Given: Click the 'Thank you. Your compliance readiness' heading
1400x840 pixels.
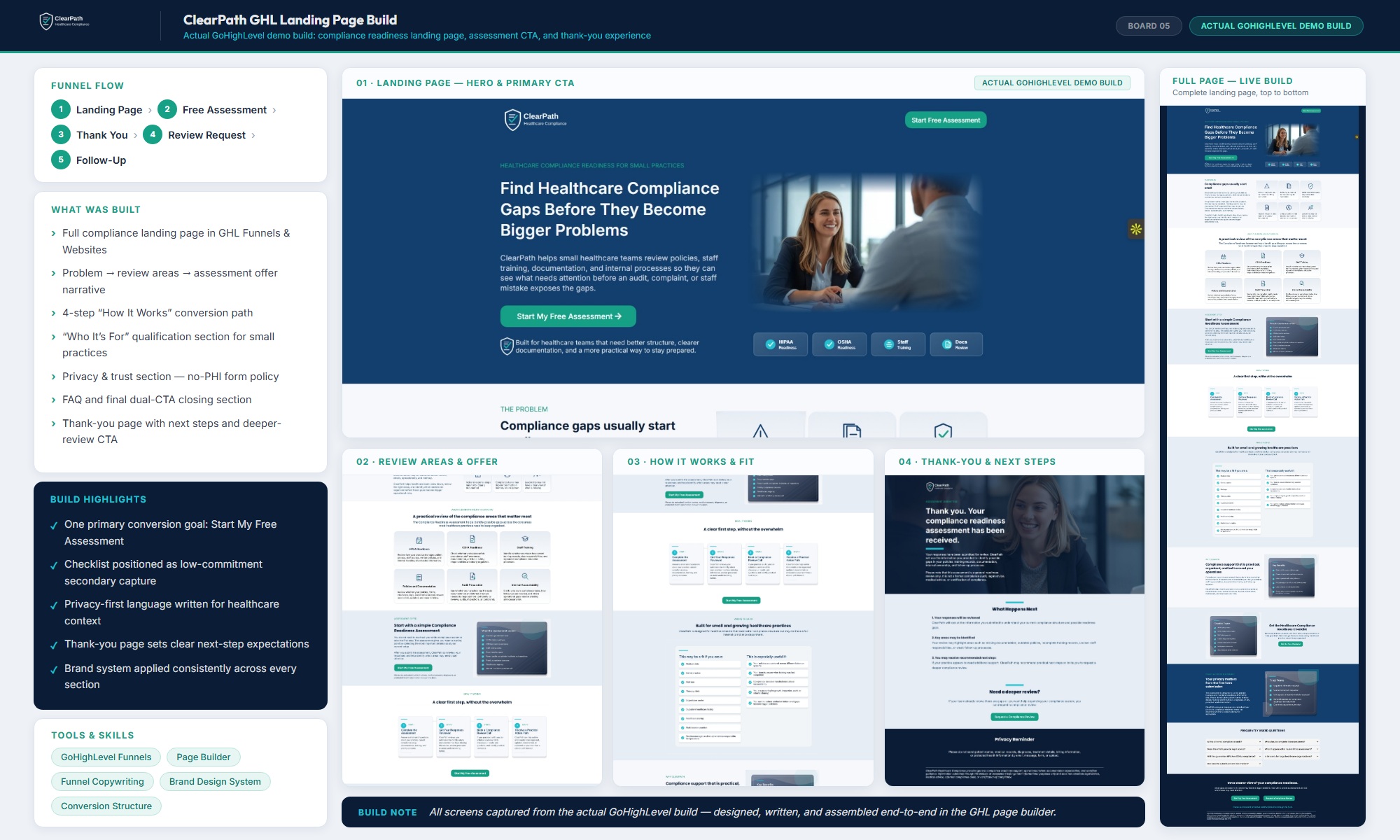Looking at the screenshot, I should (965, 525).
